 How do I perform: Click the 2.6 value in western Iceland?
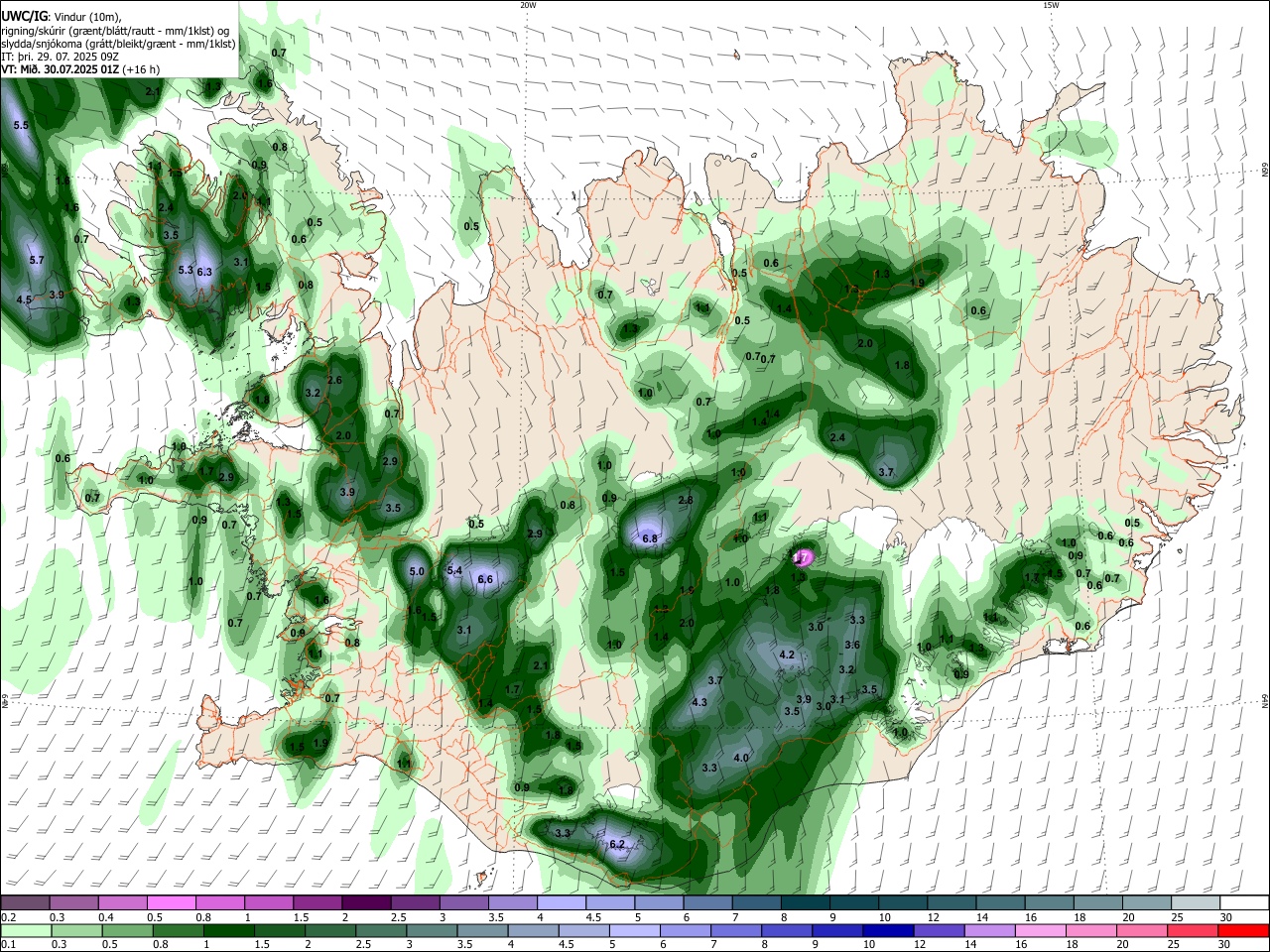pos(334,381)
